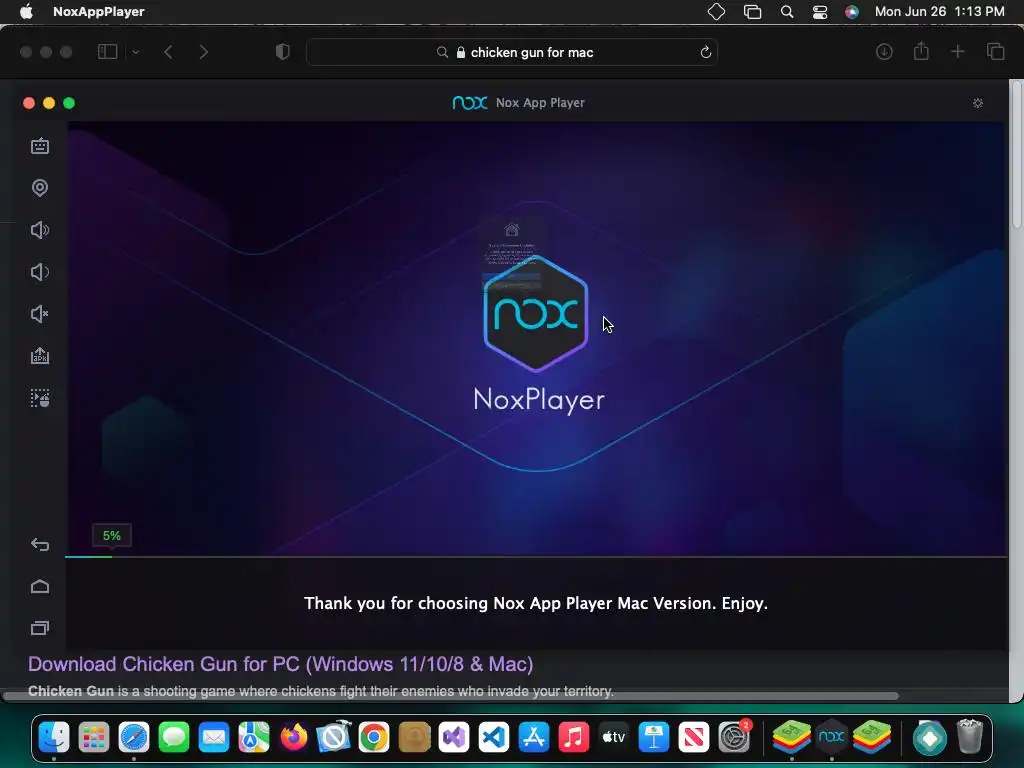This screenshot has height=768, width=1024.
Task: Show Safari downloads
Action: [x=884, y=52]
